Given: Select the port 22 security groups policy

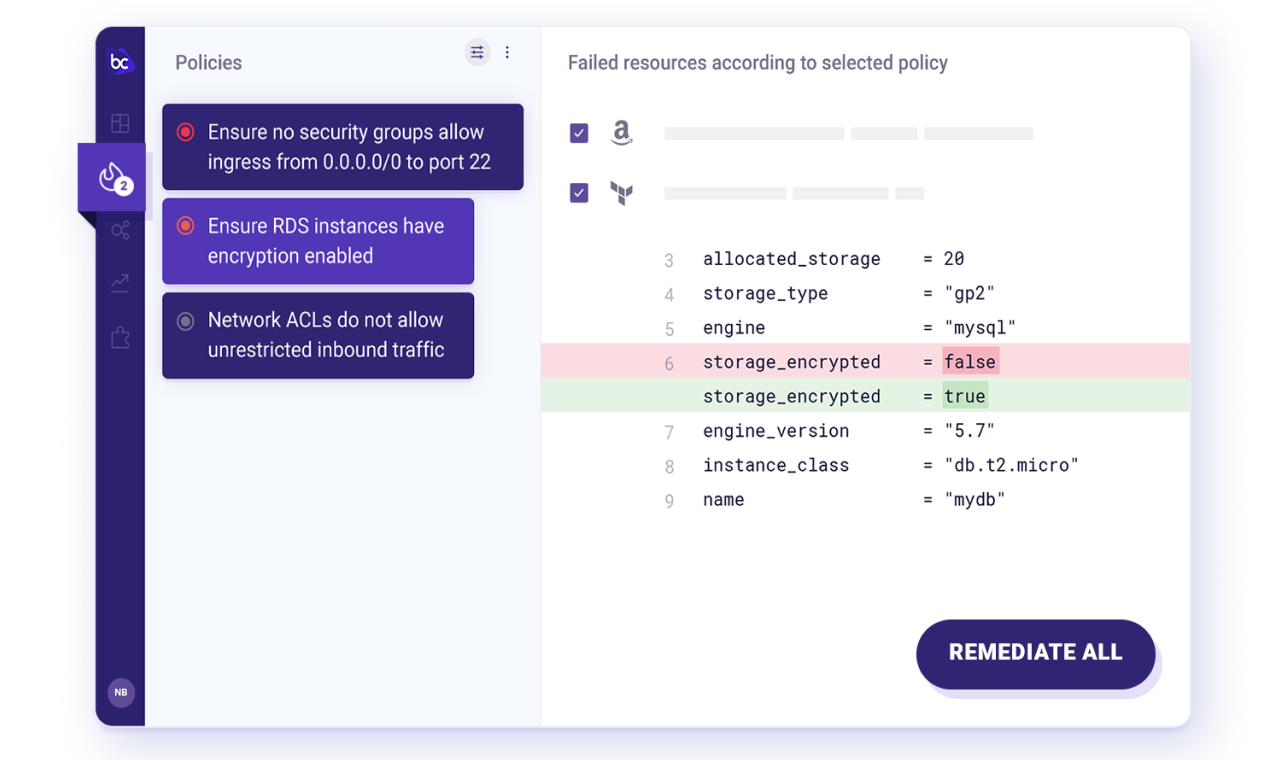Looking at the screenshot, I should pos(343,147).
